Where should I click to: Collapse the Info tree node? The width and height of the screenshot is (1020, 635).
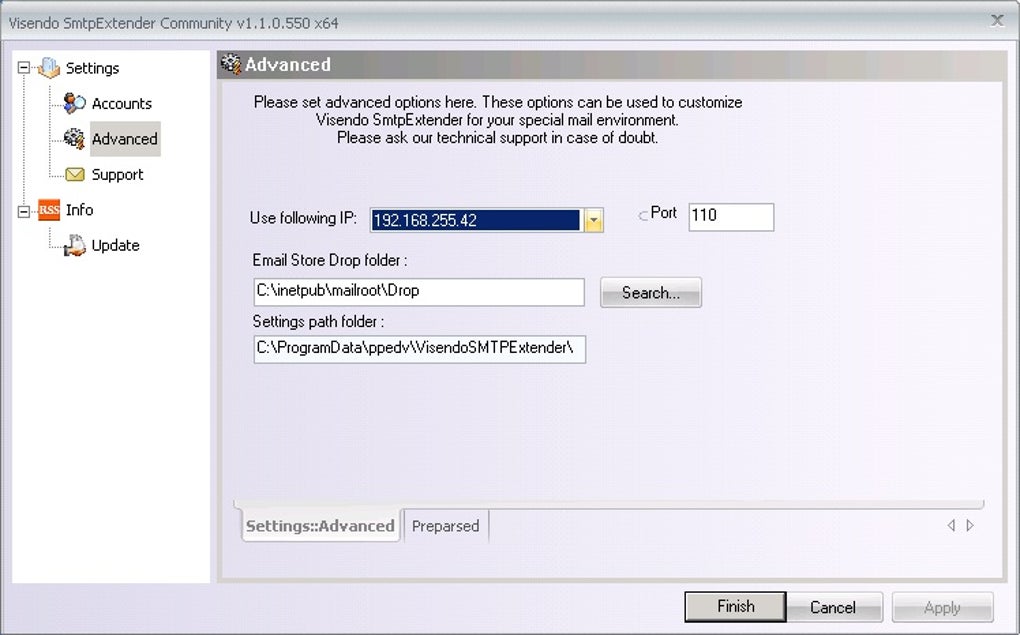[x=23, y=211]
